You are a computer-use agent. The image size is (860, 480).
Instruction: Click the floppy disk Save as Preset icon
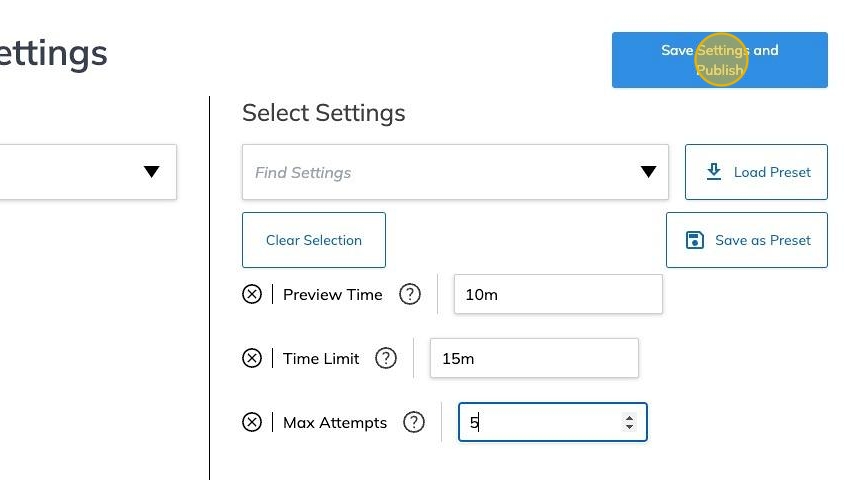pyautogui.click(x=695, y=240)
